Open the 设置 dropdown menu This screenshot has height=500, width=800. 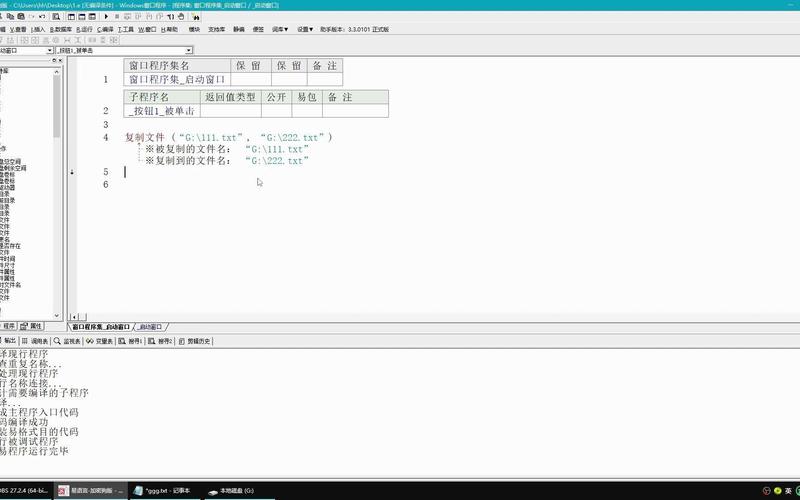coord(306,30)
